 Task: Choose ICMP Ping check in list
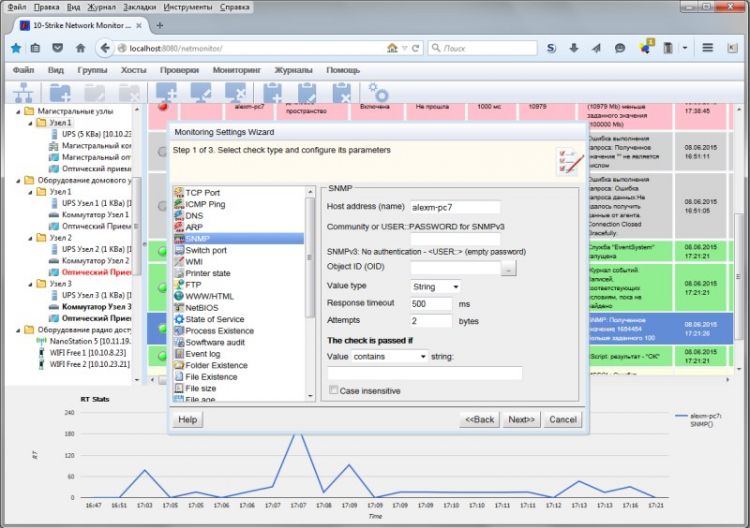pos(204,204)
